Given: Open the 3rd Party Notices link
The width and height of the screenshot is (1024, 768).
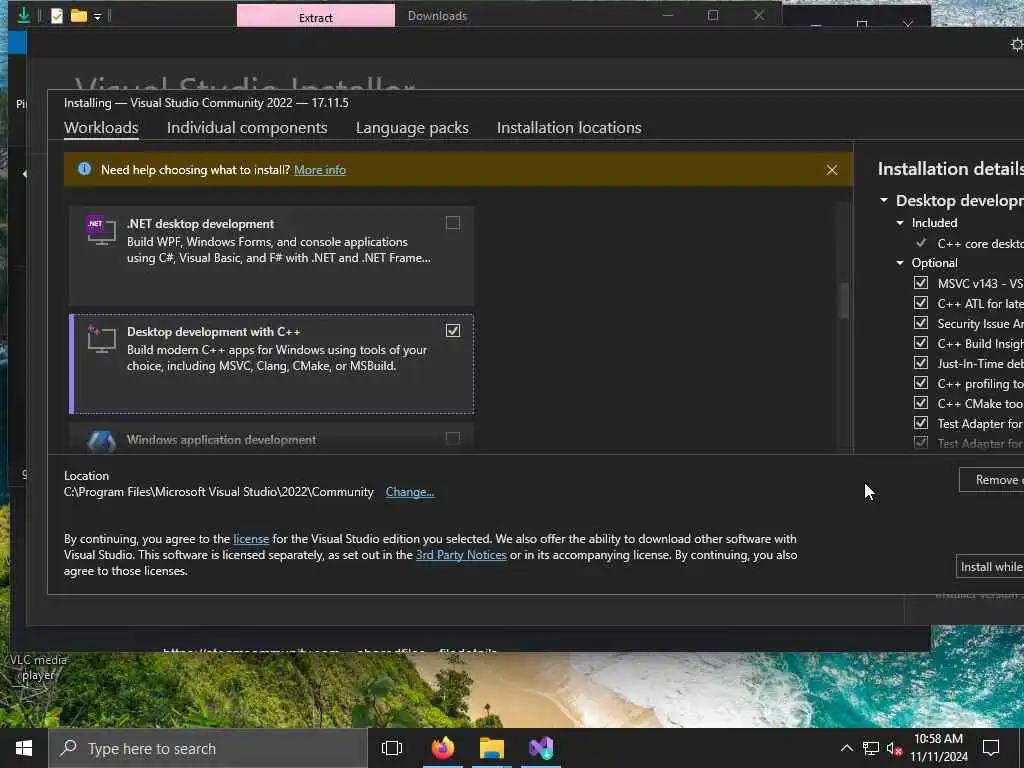Looking at the screenshot, I should (461, 554).
